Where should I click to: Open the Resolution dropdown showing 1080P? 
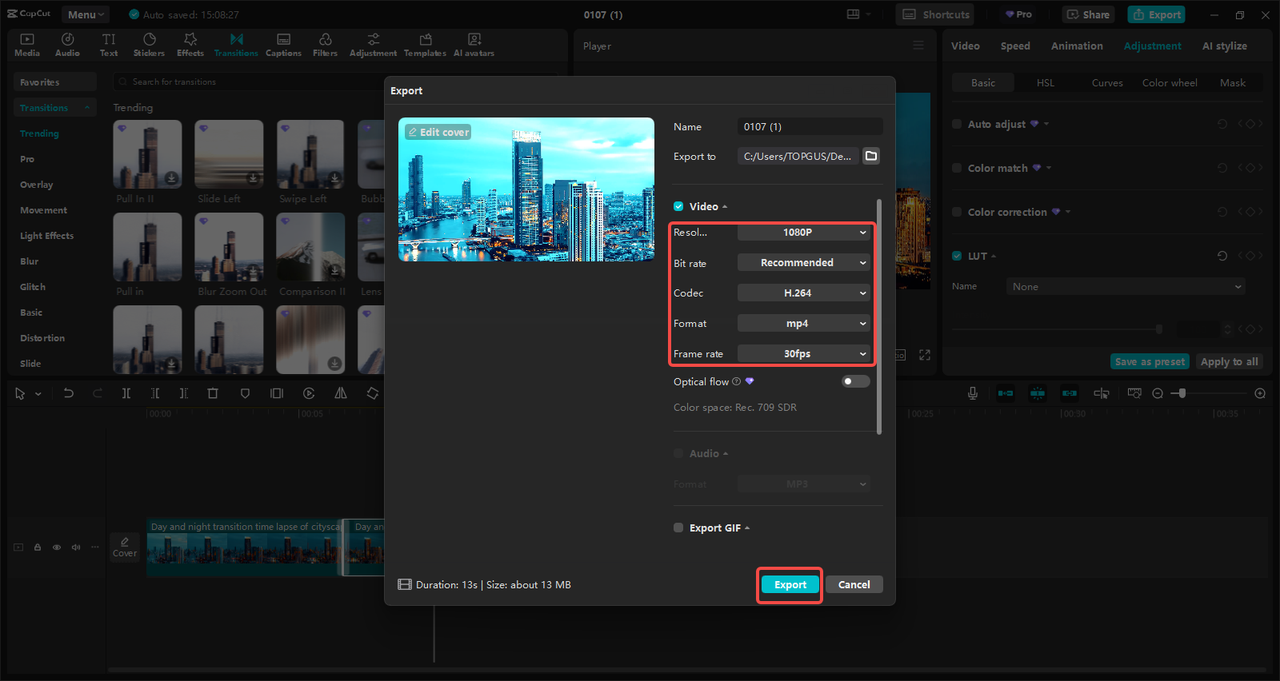click(x=804, y=232)
